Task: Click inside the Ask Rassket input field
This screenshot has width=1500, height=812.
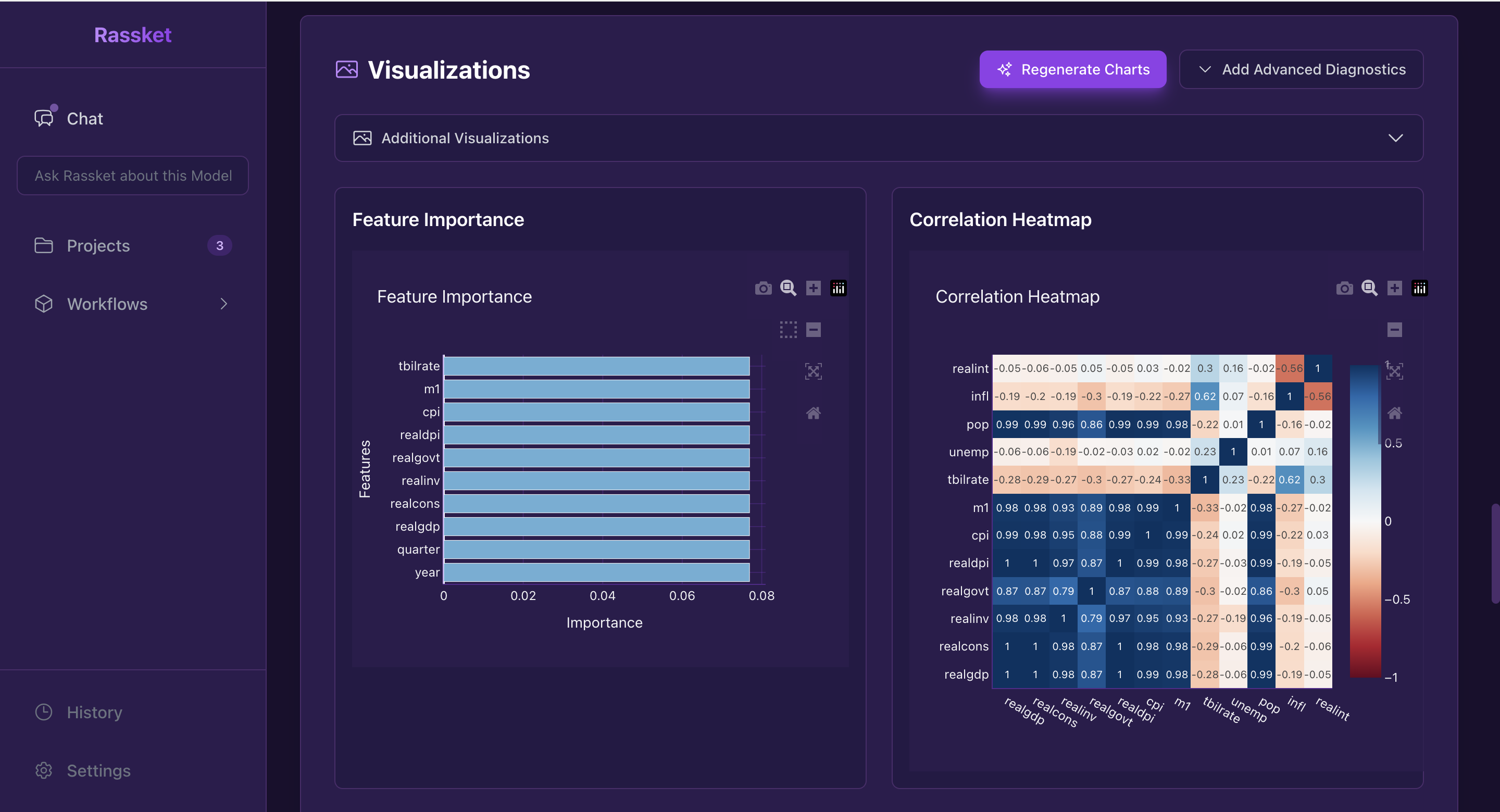Action: pos(132,176)
